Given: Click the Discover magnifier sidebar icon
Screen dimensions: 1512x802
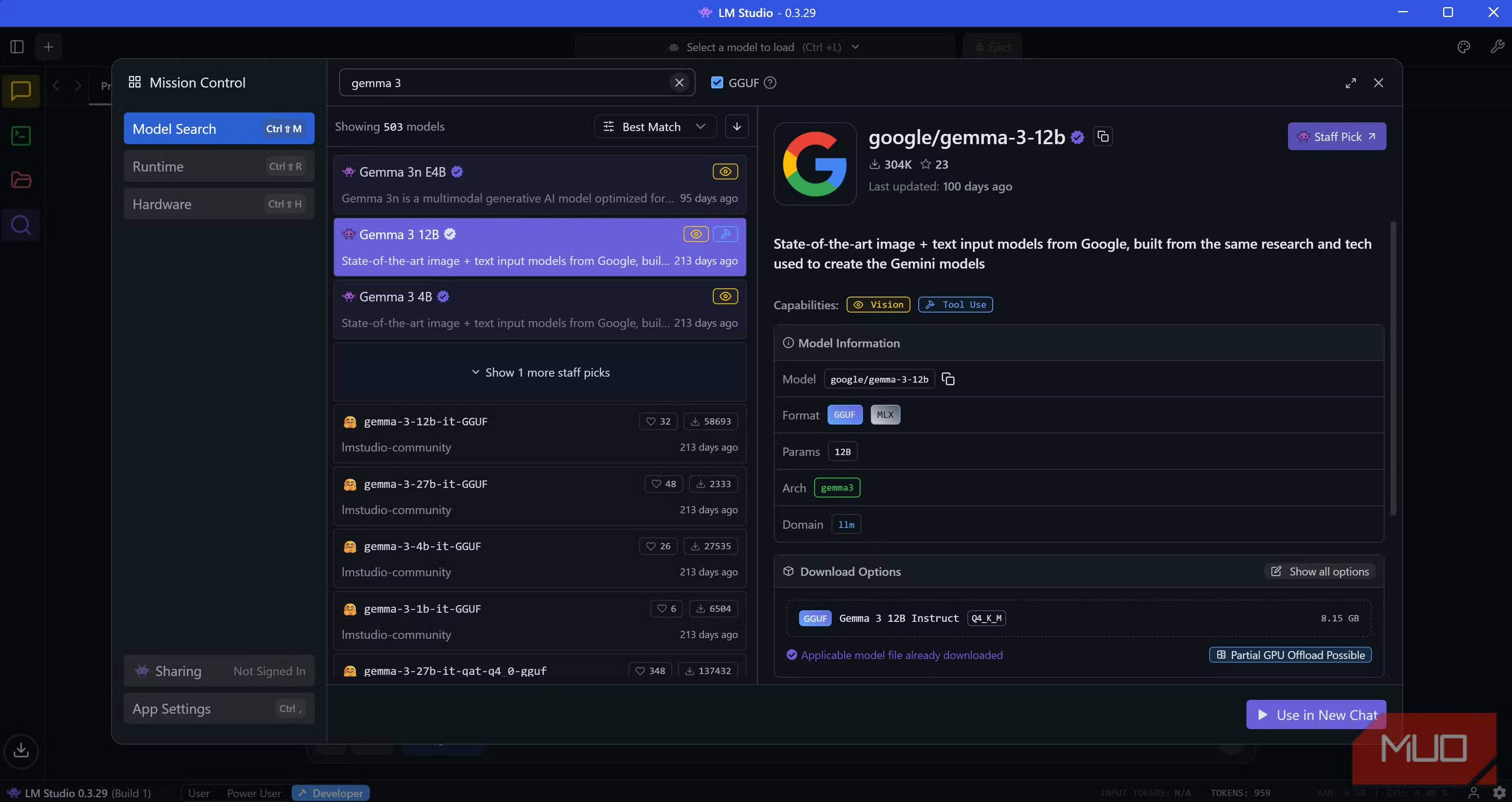Looking at the screenshot, I should point(21,225).
